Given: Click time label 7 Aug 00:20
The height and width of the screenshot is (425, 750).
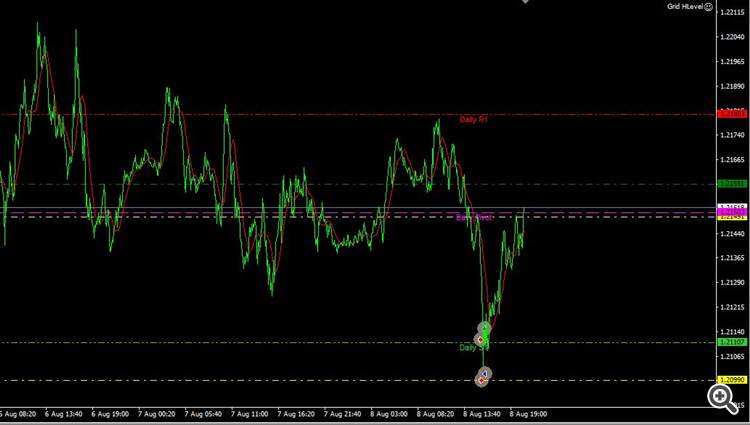Looking at the screenshot, I should 156,414.
